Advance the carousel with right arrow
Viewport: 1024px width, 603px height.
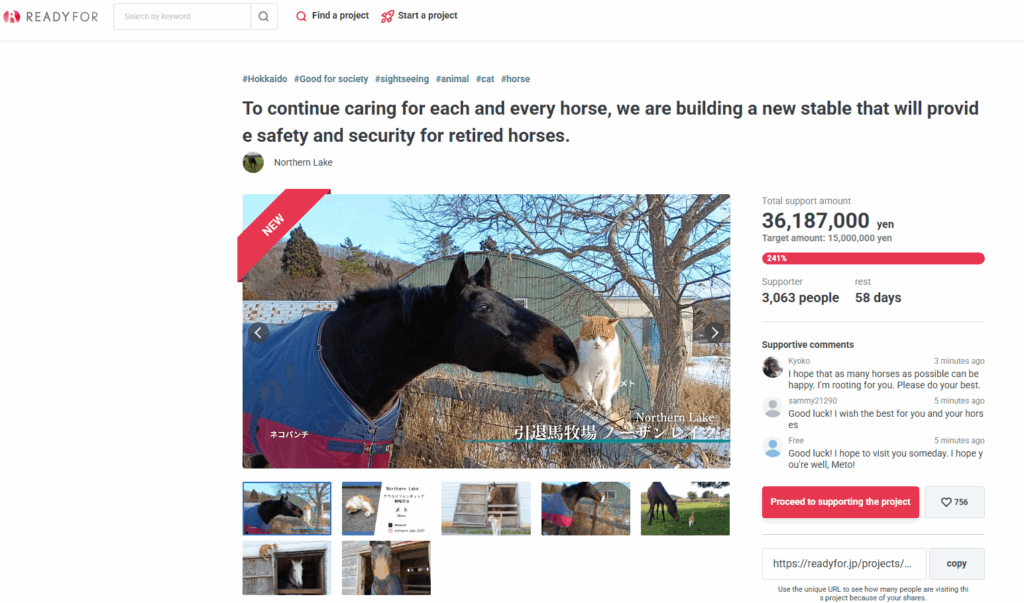[714, 333]
